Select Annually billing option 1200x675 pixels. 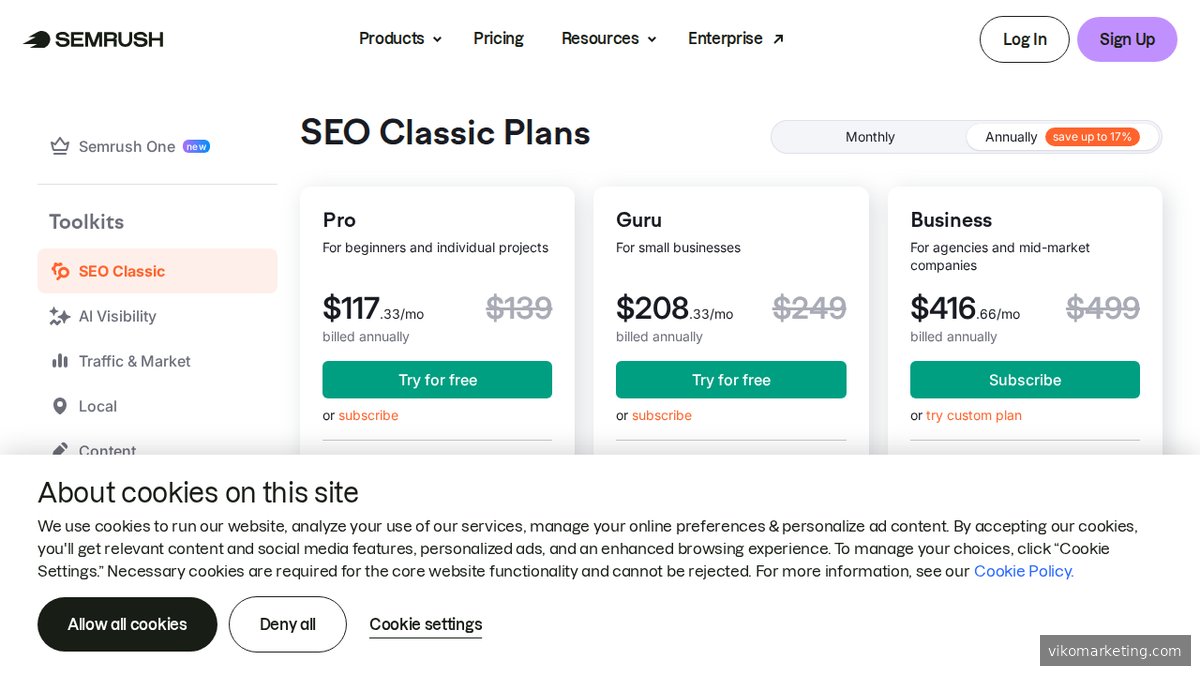point(1011,137)
